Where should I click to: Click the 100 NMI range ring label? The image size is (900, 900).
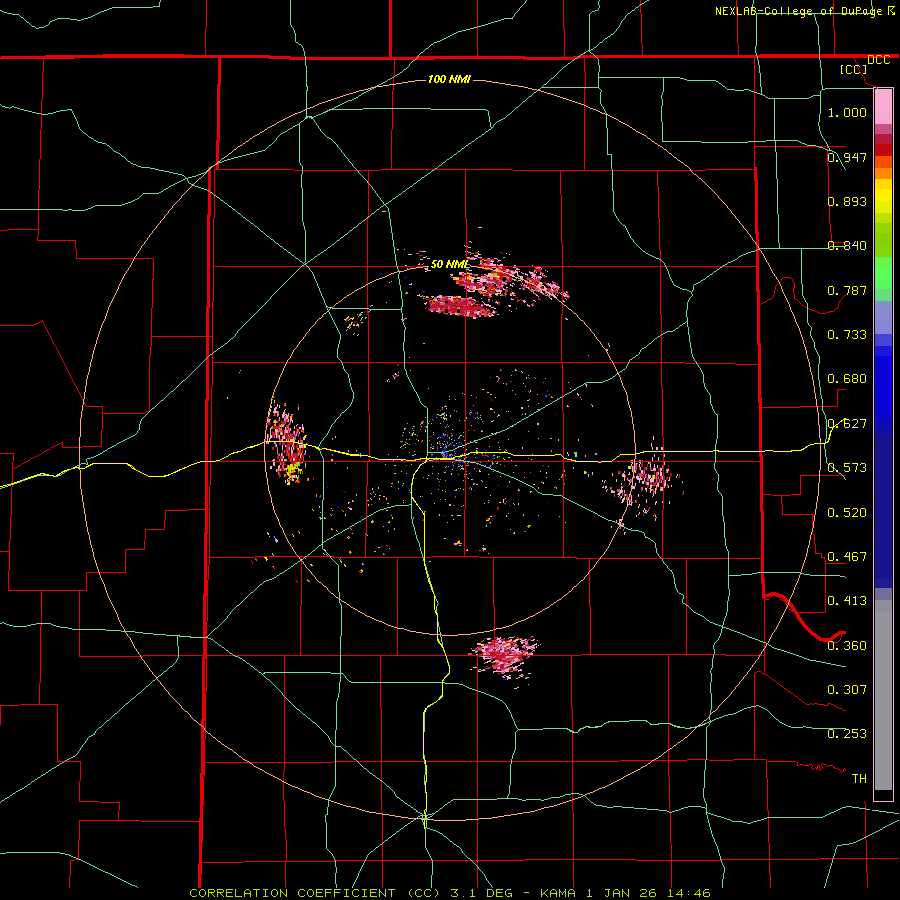point(449,79)
